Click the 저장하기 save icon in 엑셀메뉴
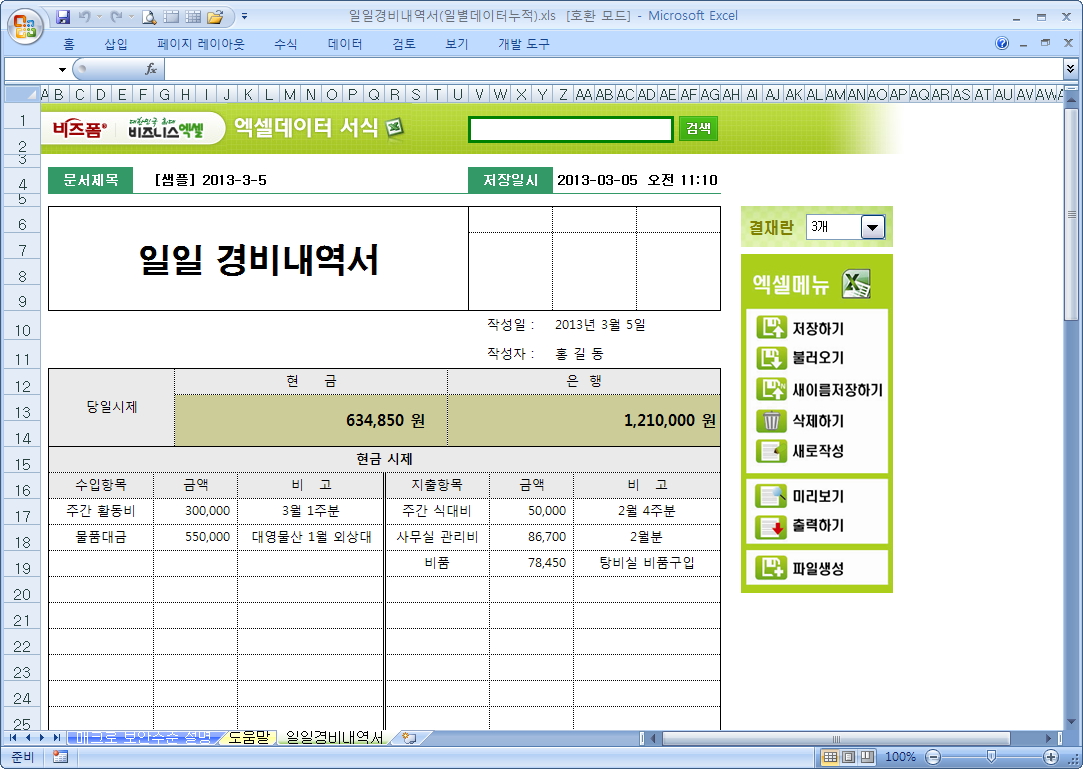 771,327
